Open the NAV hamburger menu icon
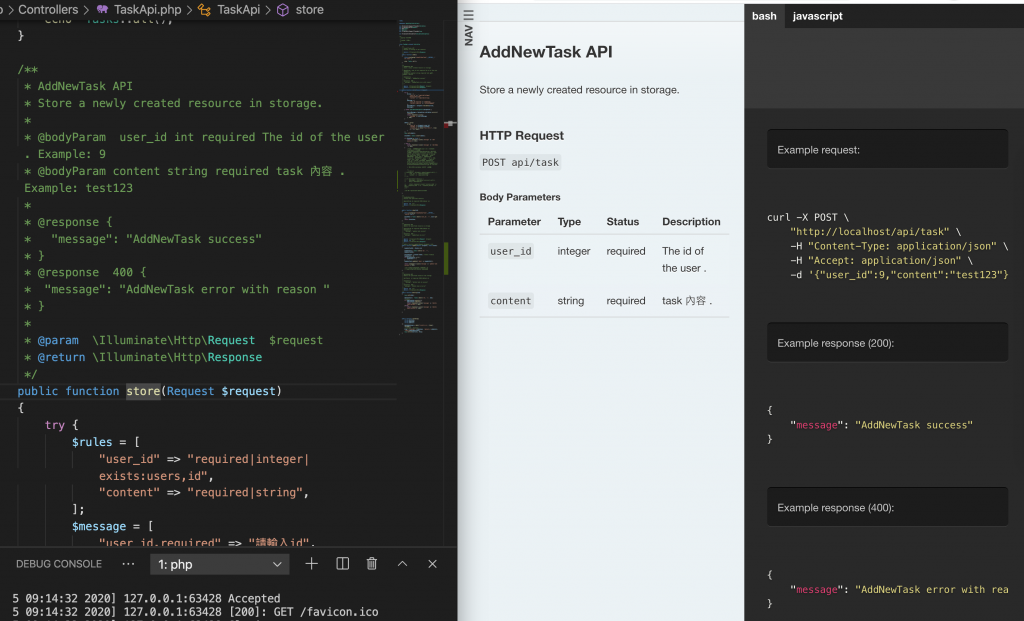The width and height of the screenshot is (1024, 621). tap(468, 15)
